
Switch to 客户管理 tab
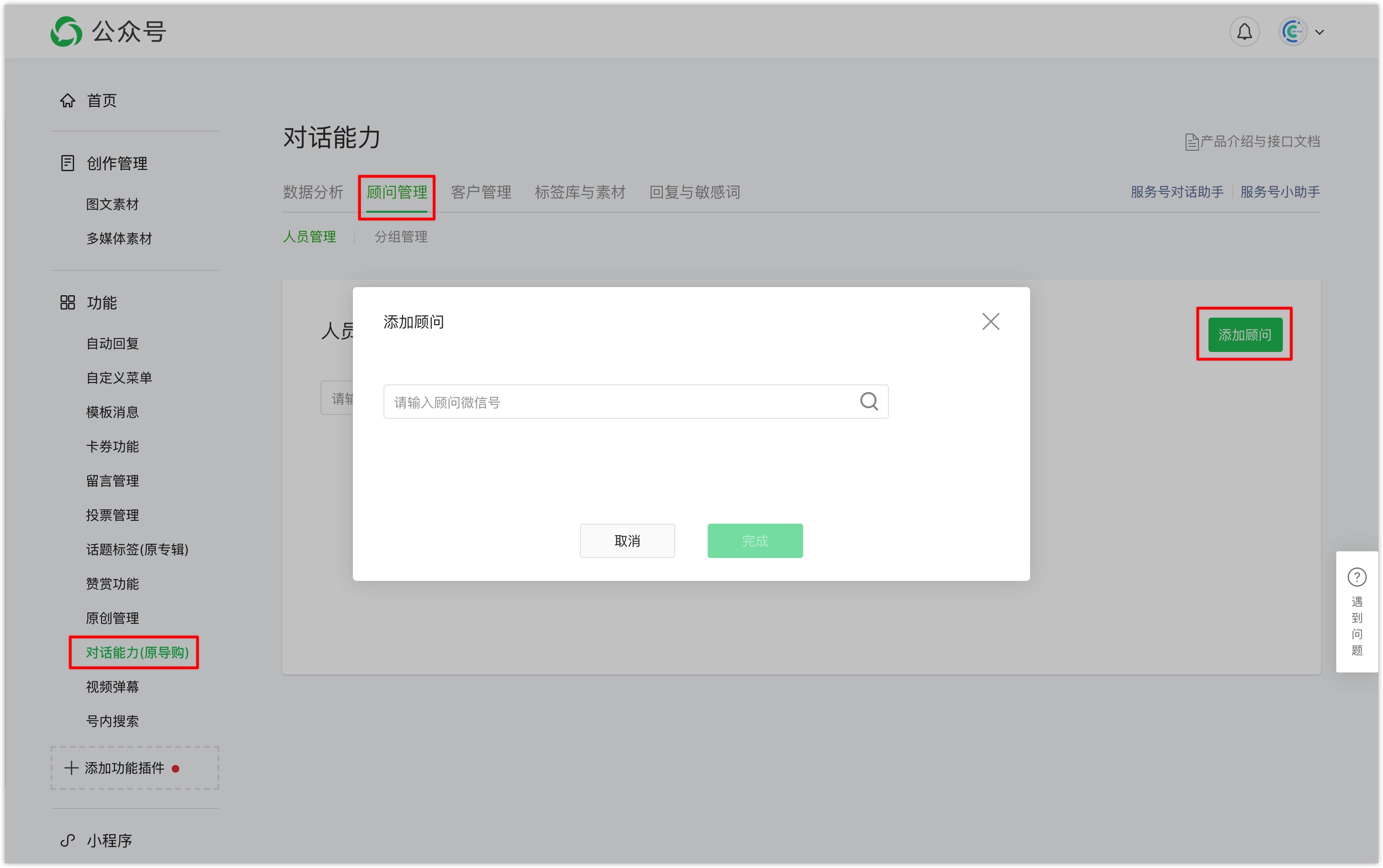481,192
